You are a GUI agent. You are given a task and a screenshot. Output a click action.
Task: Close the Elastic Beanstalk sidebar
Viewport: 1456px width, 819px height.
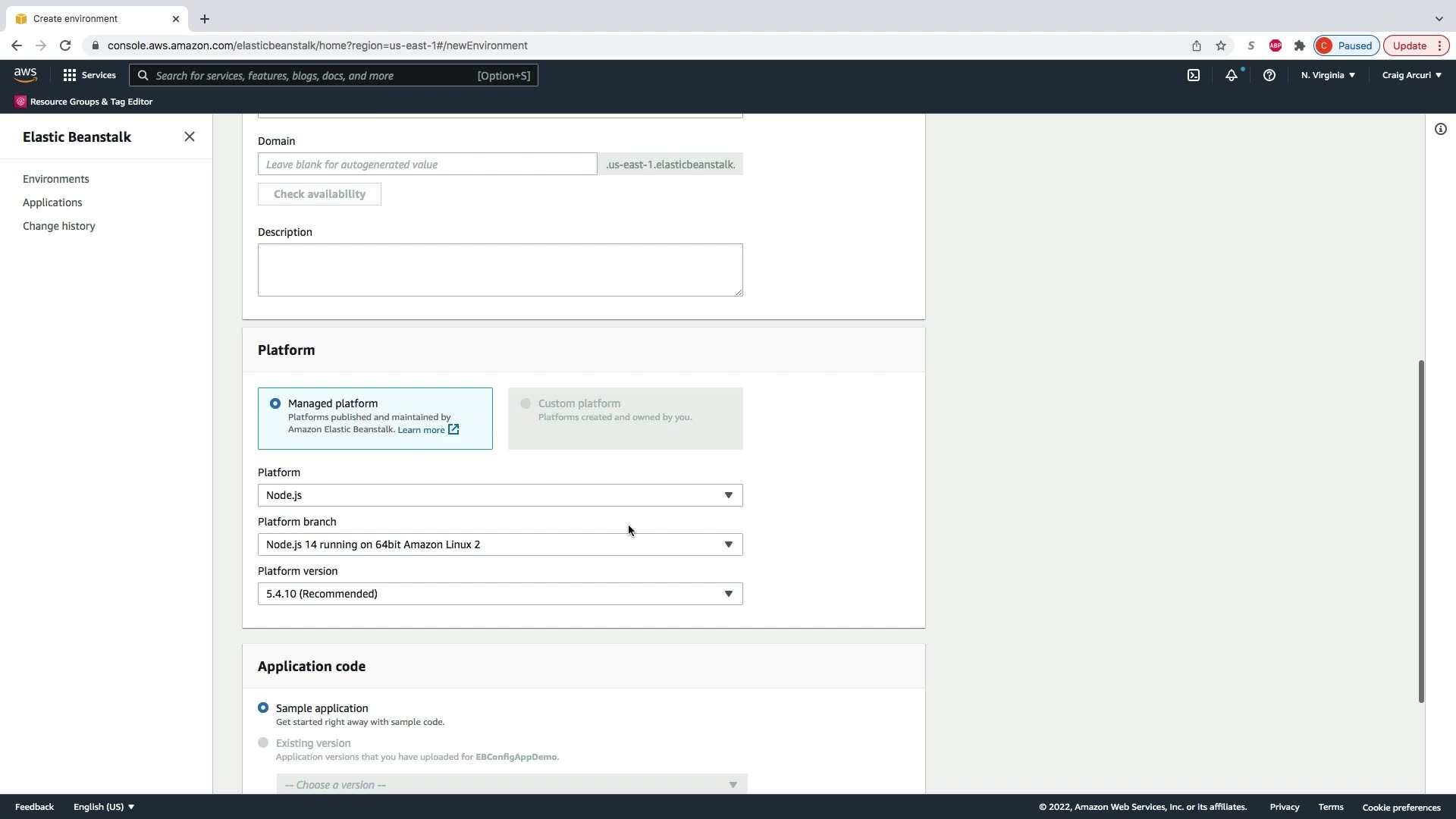click(x=190, y=136)
